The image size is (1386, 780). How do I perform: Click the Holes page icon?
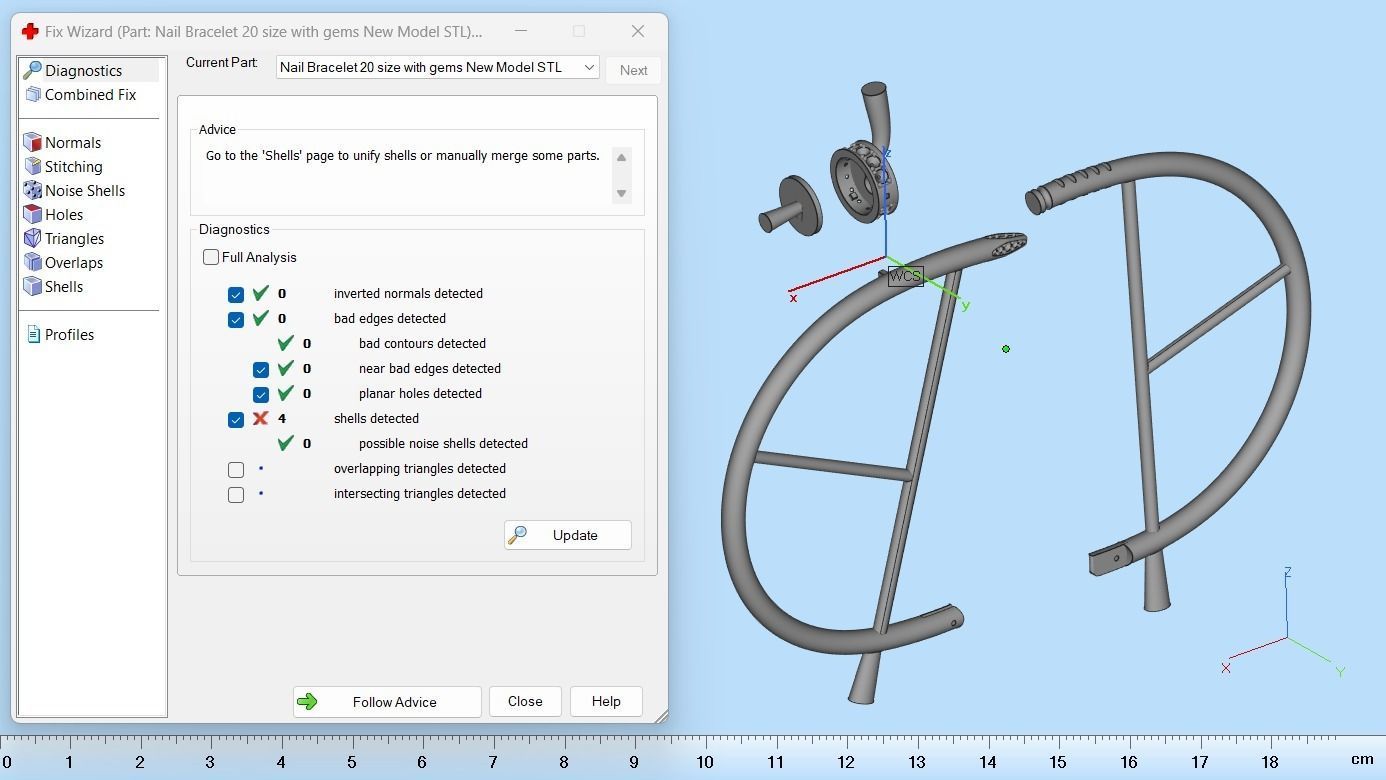coord(32,214)
